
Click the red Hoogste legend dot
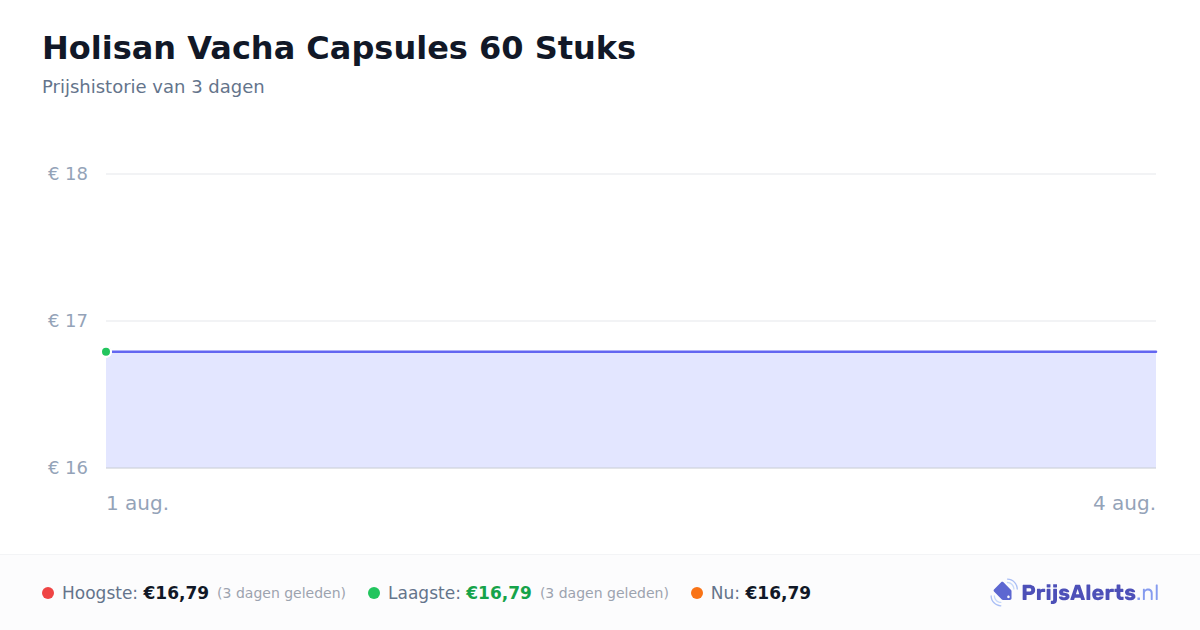48,593
